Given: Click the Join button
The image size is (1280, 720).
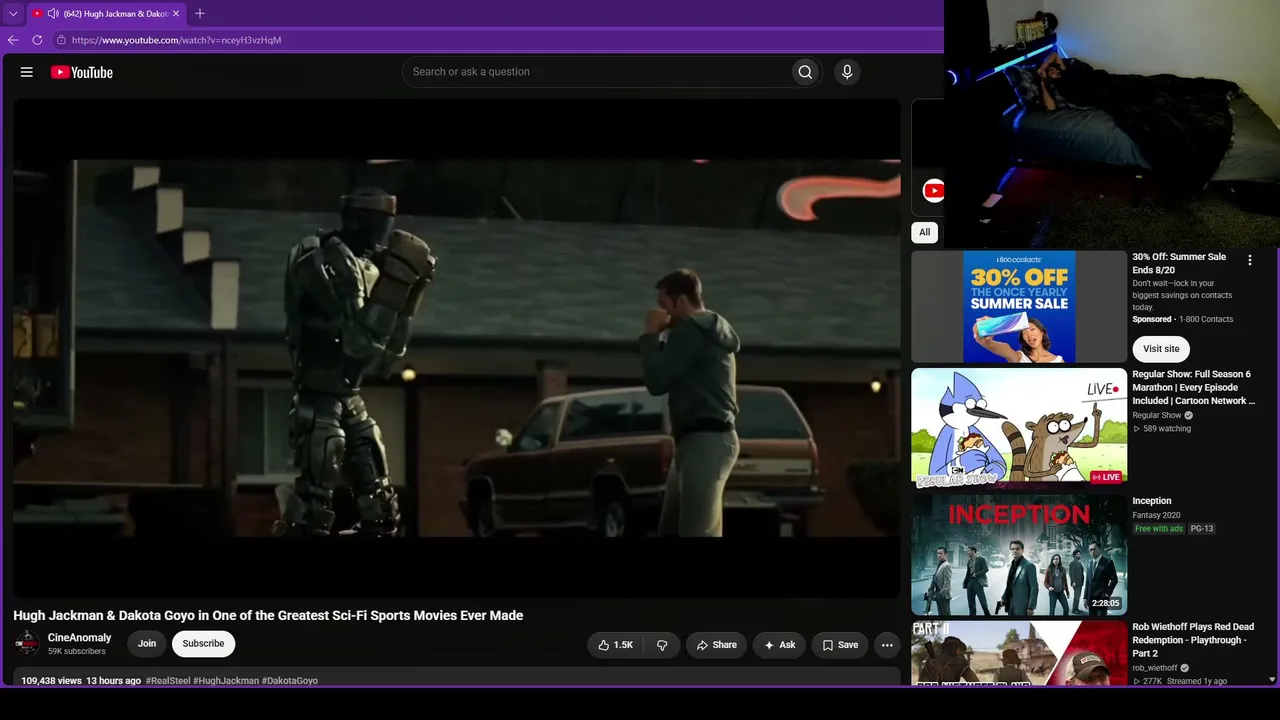Looking at the screenshot, I should pos(147,644).
